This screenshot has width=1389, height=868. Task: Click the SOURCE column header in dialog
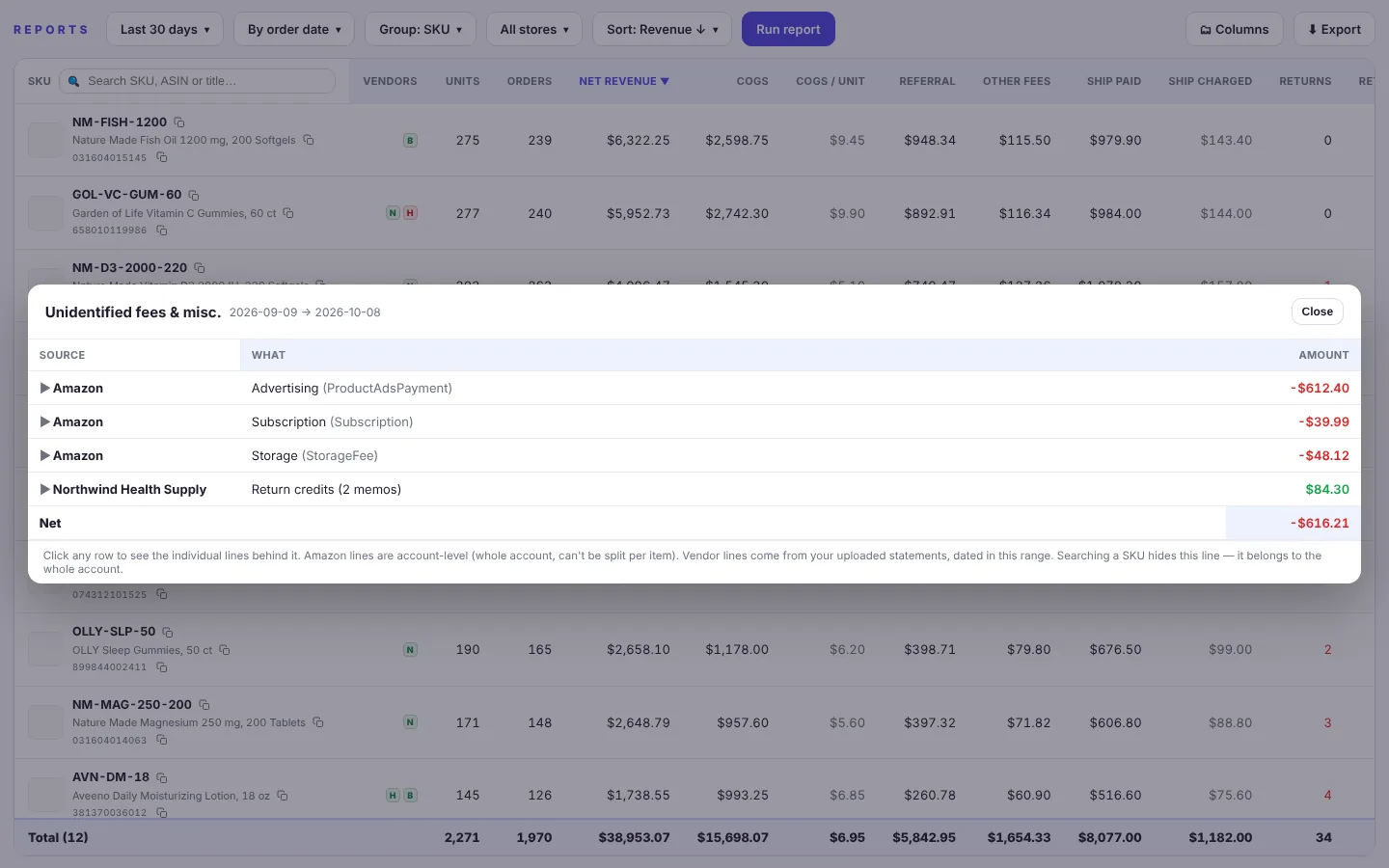coord(62,355)
